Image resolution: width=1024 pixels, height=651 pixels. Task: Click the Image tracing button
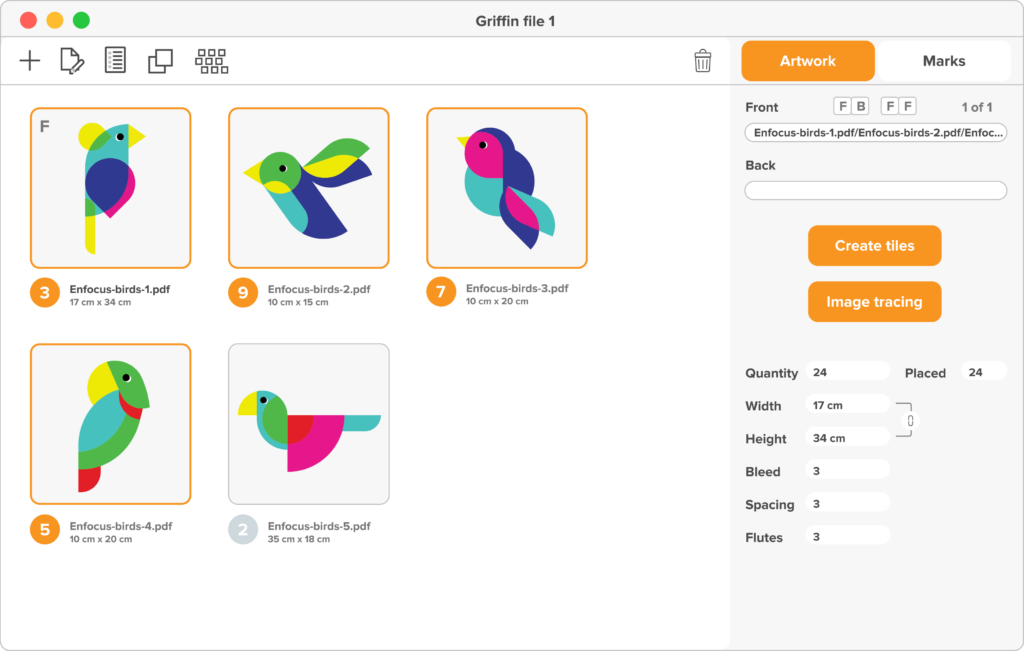874,302
